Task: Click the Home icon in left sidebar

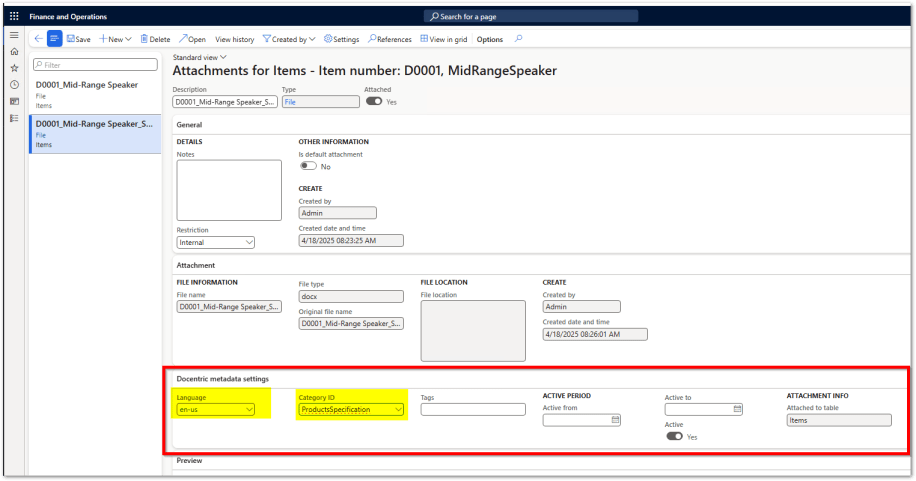Action: pyautogui.click(x=14, y=51)
